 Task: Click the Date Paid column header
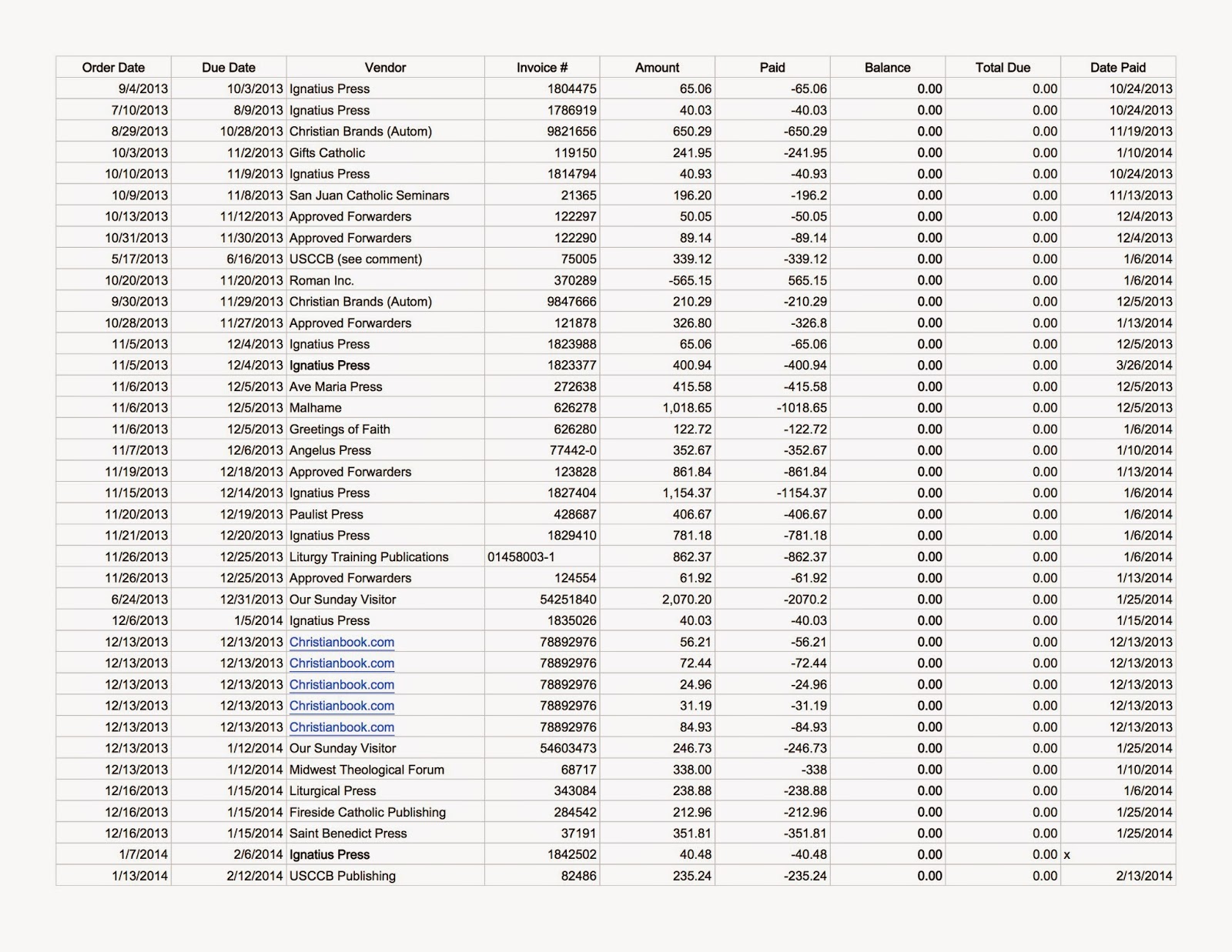point(1118,68)
